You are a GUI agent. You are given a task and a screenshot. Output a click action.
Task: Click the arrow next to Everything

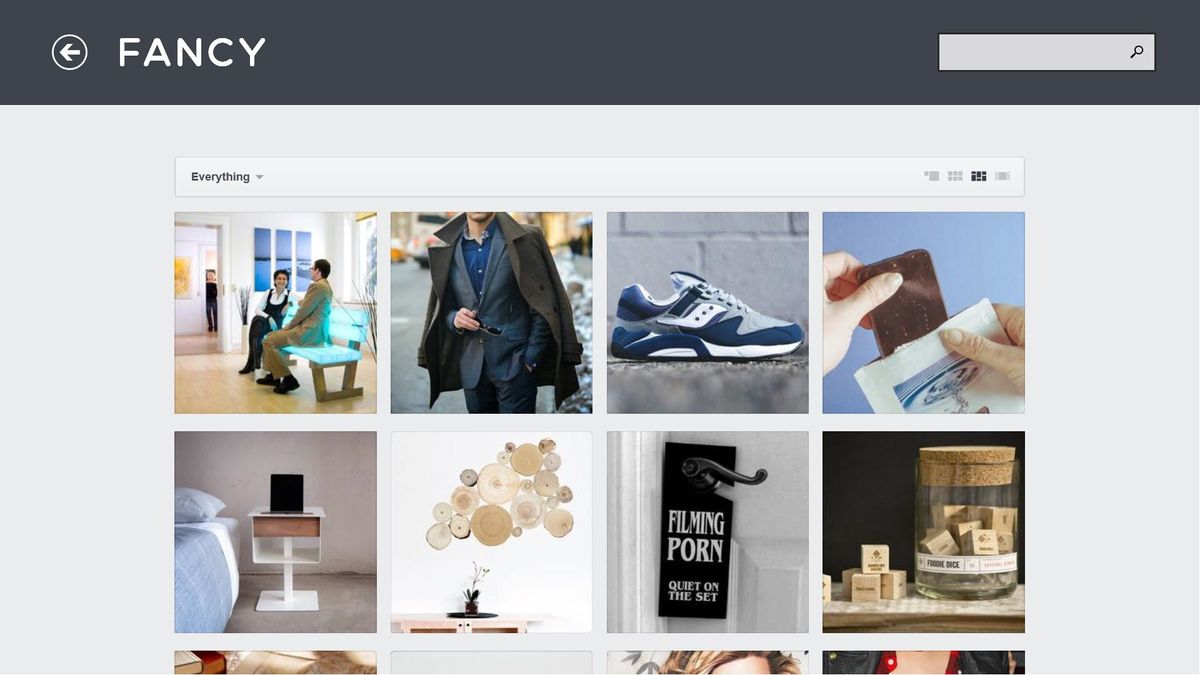pyautogui.click(x=259, y=177)
